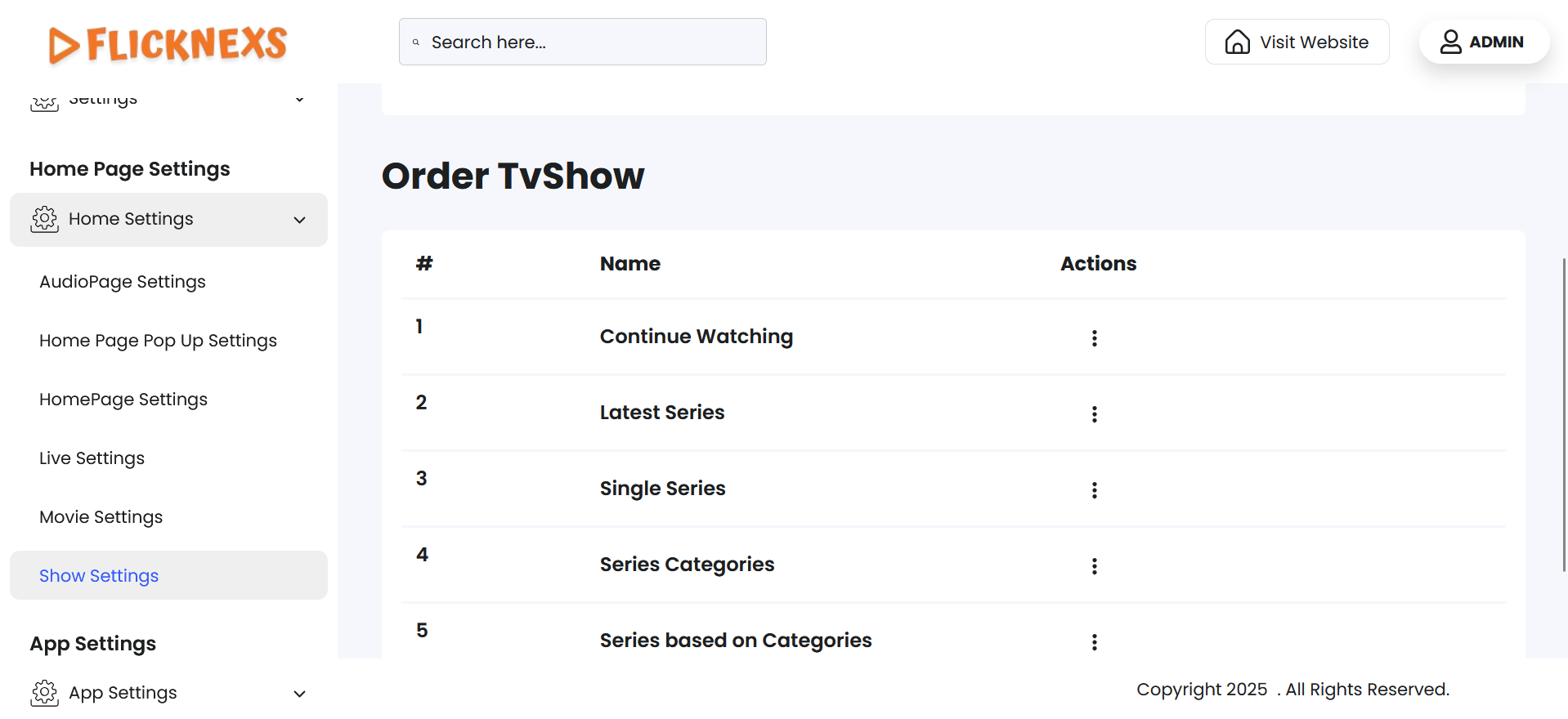Click the Flicknexs logo

click(168, 44)
